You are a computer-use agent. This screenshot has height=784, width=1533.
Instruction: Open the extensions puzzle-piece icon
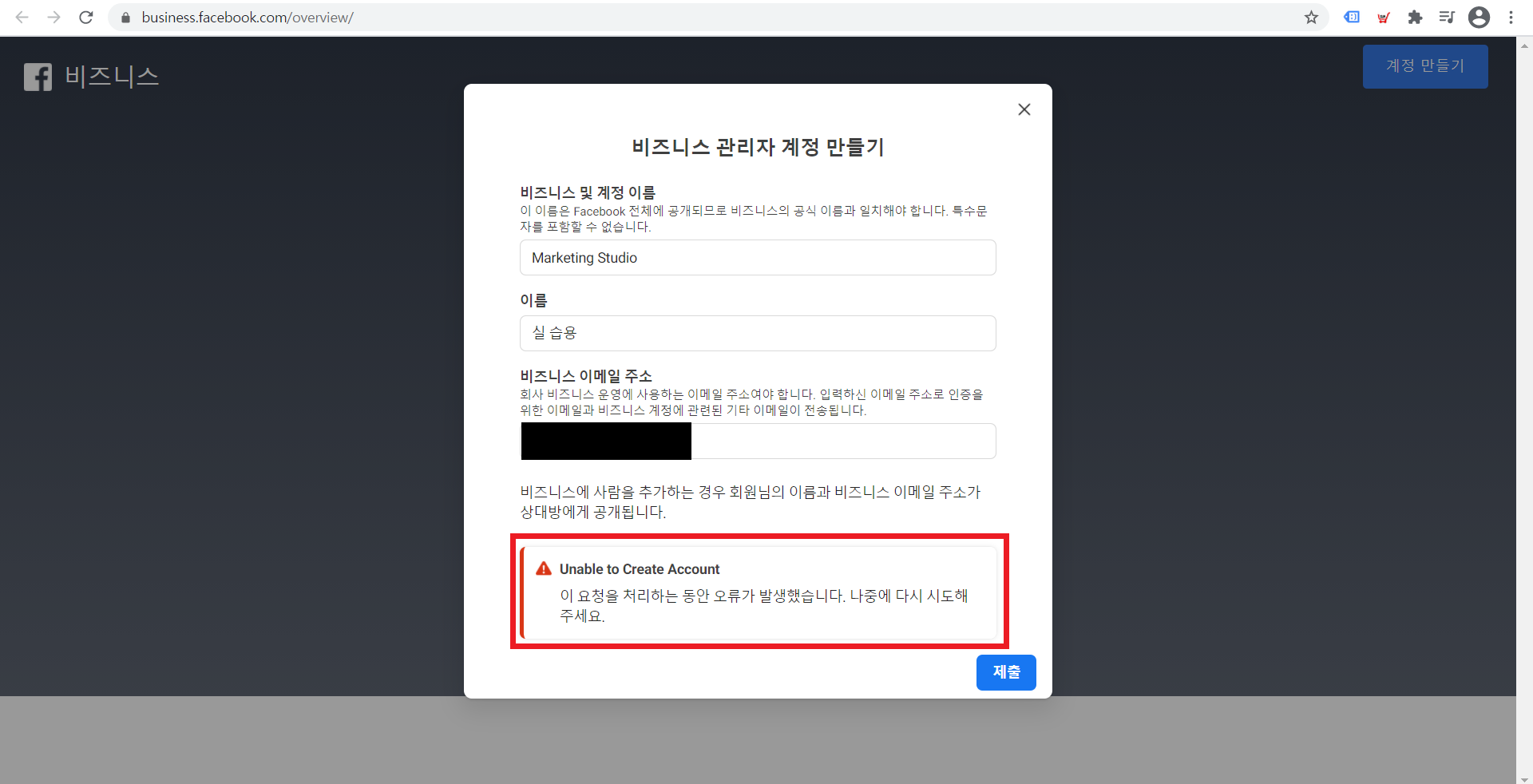tap(1415, 17)
